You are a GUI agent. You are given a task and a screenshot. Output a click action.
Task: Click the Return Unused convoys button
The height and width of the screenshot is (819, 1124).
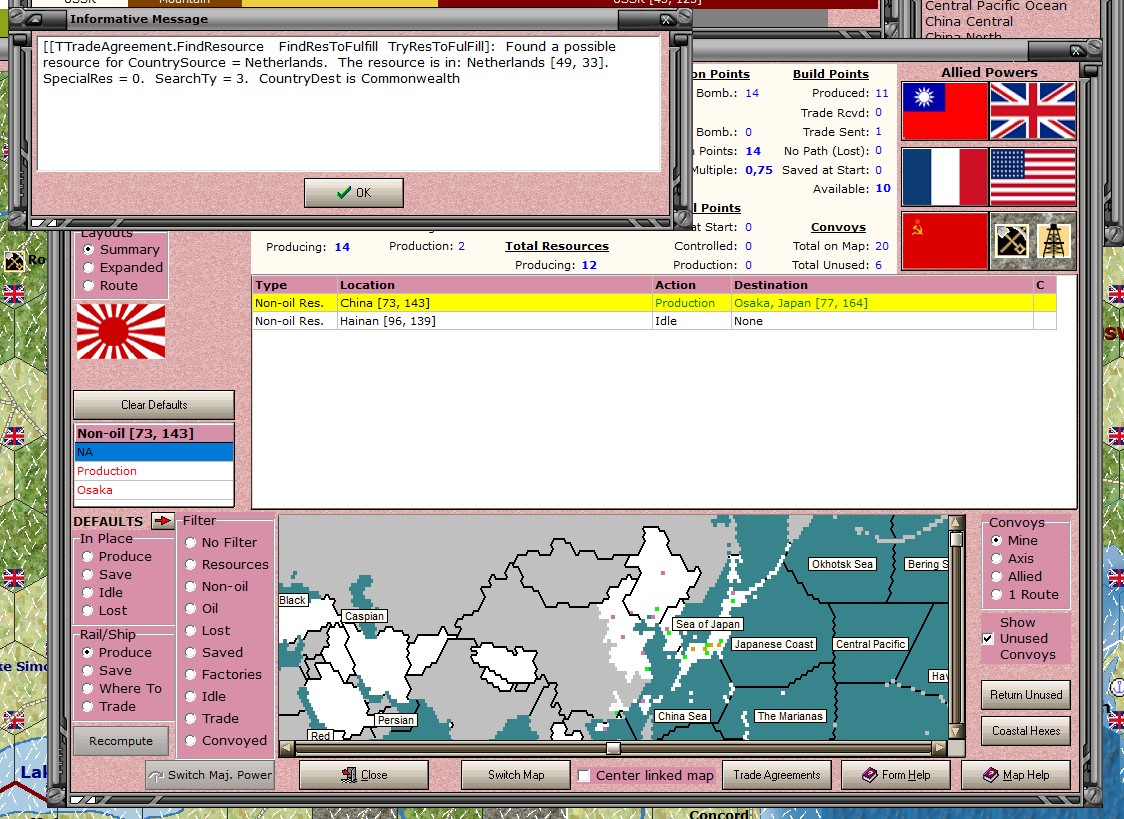1026,695
